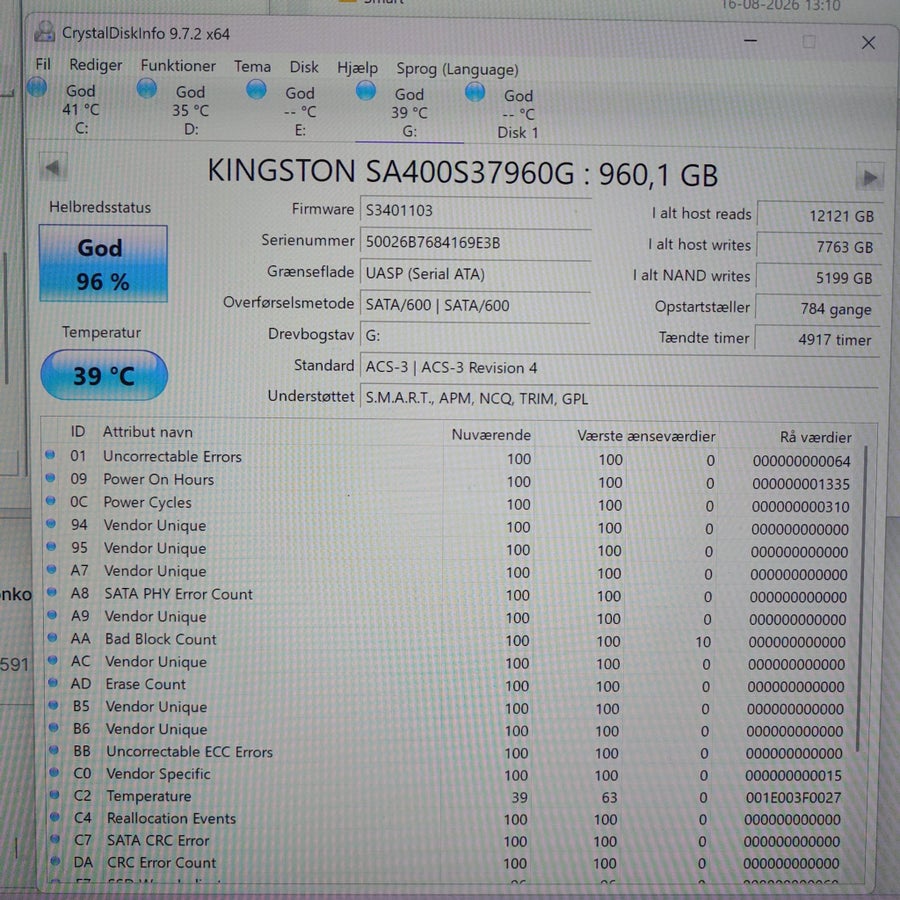Click the God 96 % health status button

tap(103, 263)
